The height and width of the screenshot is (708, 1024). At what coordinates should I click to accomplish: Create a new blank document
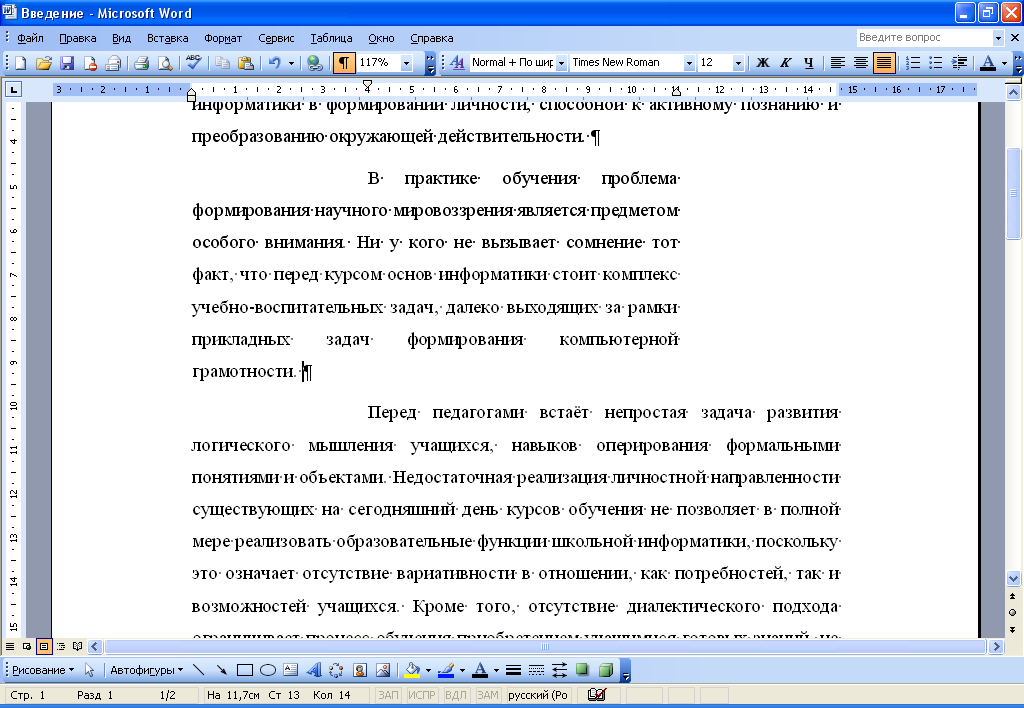coord(20,63)
